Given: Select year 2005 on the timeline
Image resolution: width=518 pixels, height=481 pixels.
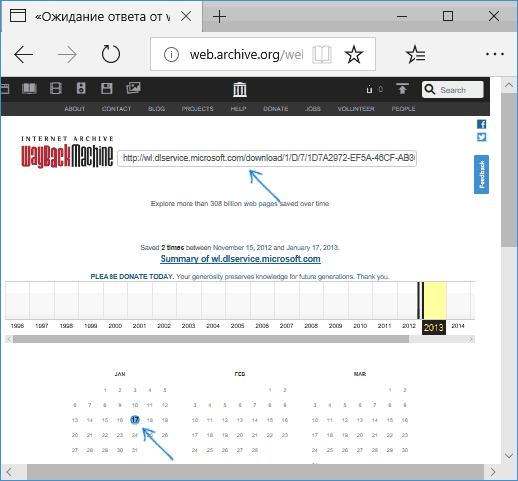Looking at the screenshot, I should [x=237, y=326].
